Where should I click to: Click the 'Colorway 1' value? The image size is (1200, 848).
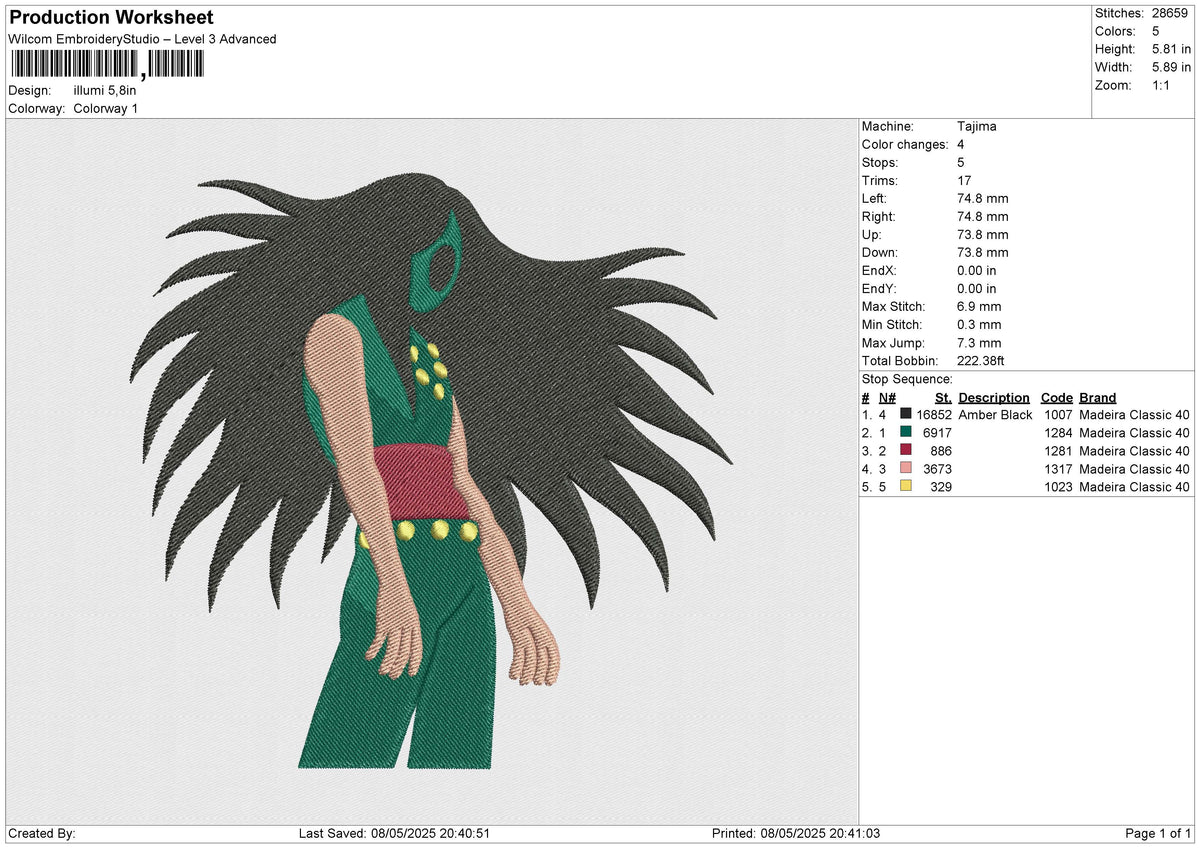click(106, 108)
